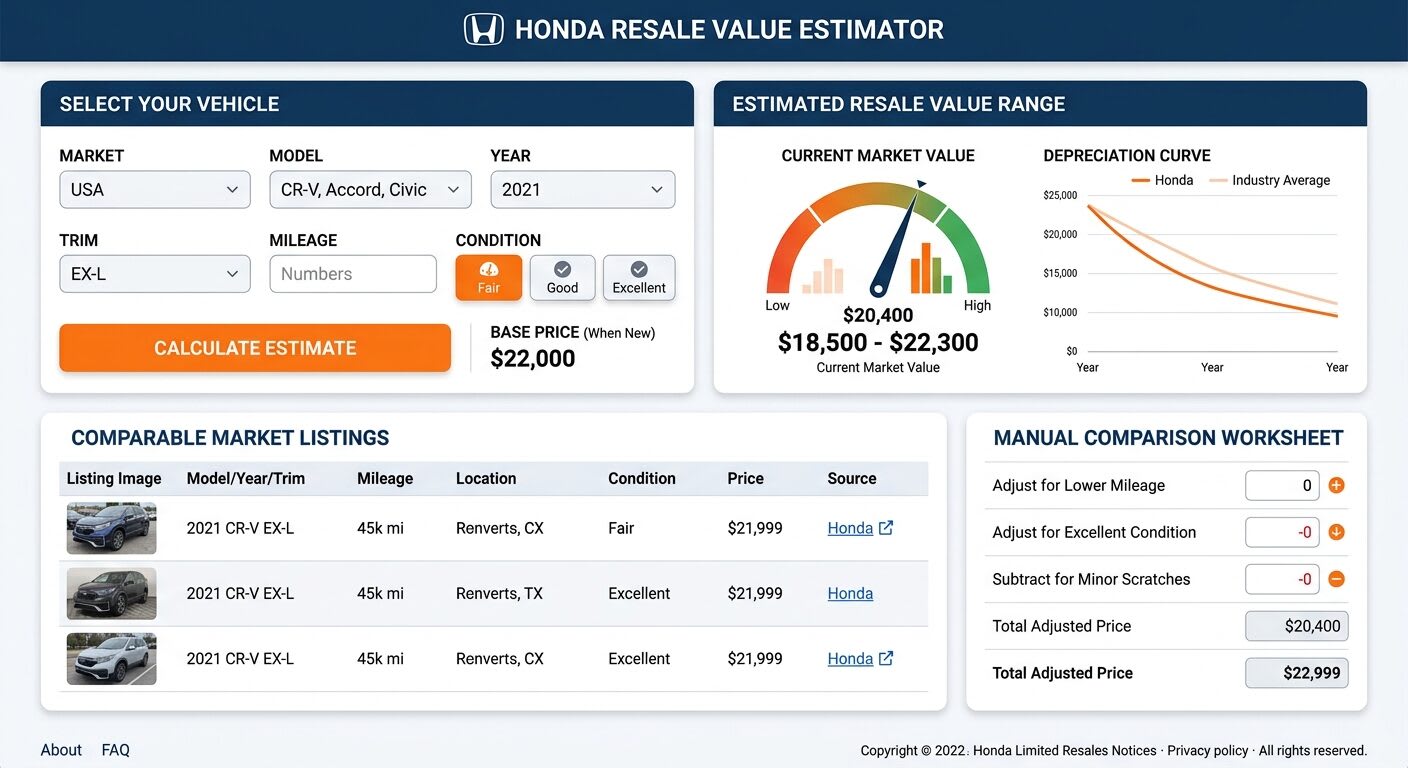Click the dark gray CR-V listing thumbnail
The width and height of the screenshot is (1408, 768).
pyautogui.click(x=111, y=593)
